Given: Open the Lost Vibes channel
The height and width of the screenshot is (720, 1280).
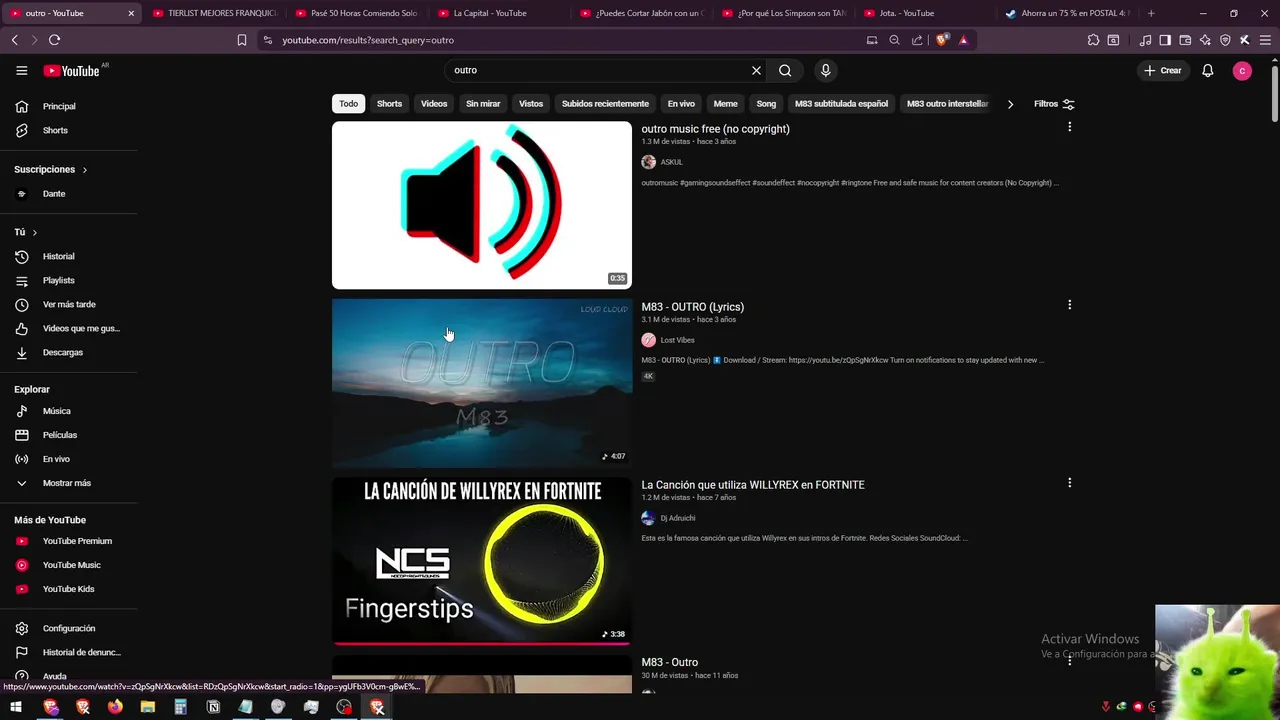Looking at the screenshot, I should (x=677, y=340).
